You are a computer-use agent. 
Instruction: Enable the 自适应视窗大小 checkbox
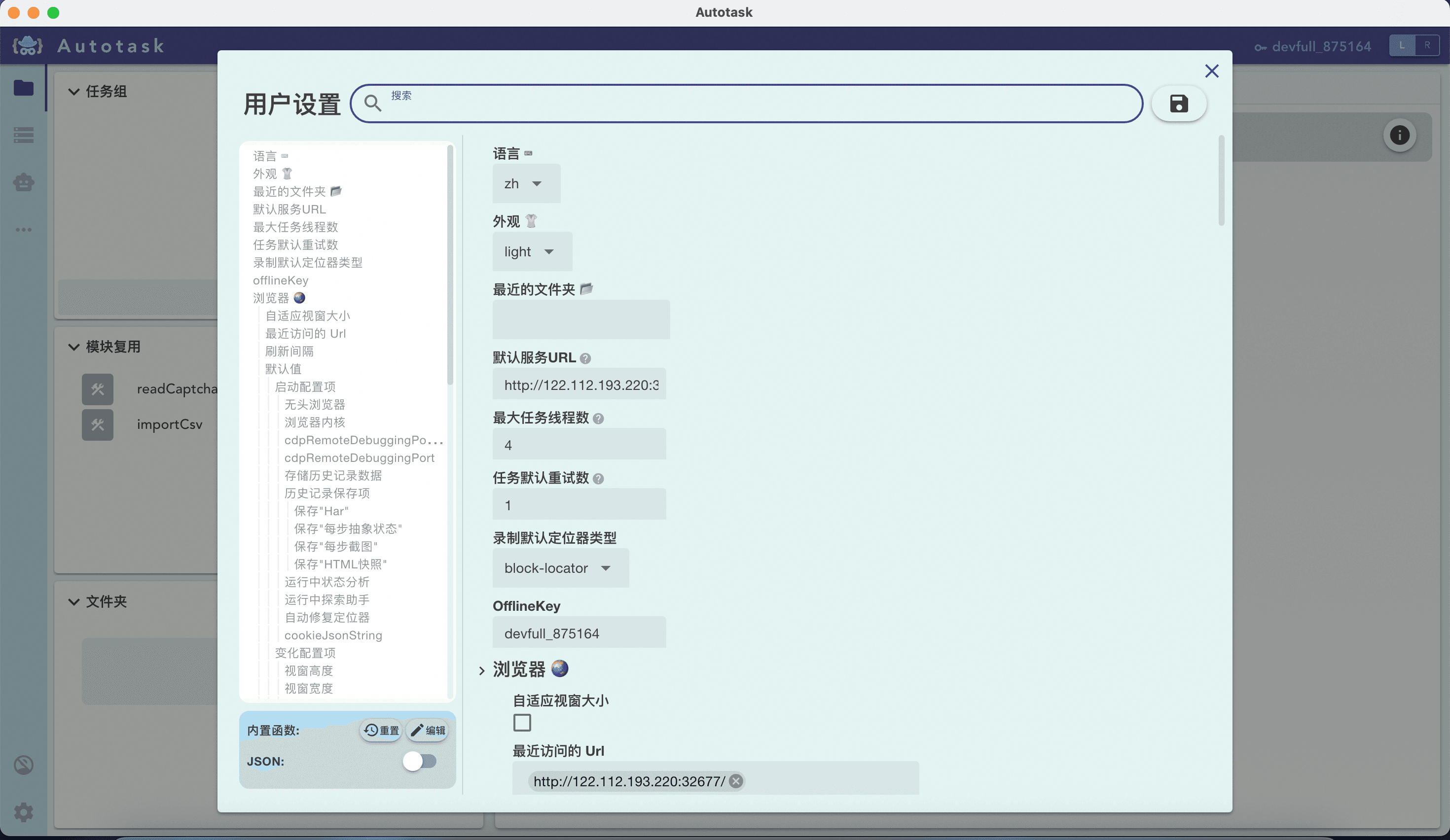tap(522, 722)
